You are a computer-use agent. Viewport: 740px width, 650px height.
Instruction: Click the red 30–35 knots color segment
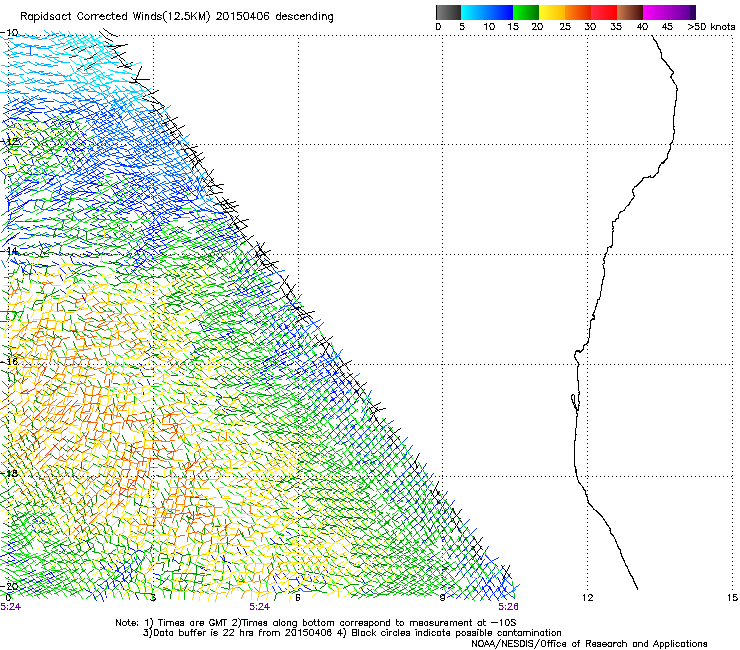(604, 12)
